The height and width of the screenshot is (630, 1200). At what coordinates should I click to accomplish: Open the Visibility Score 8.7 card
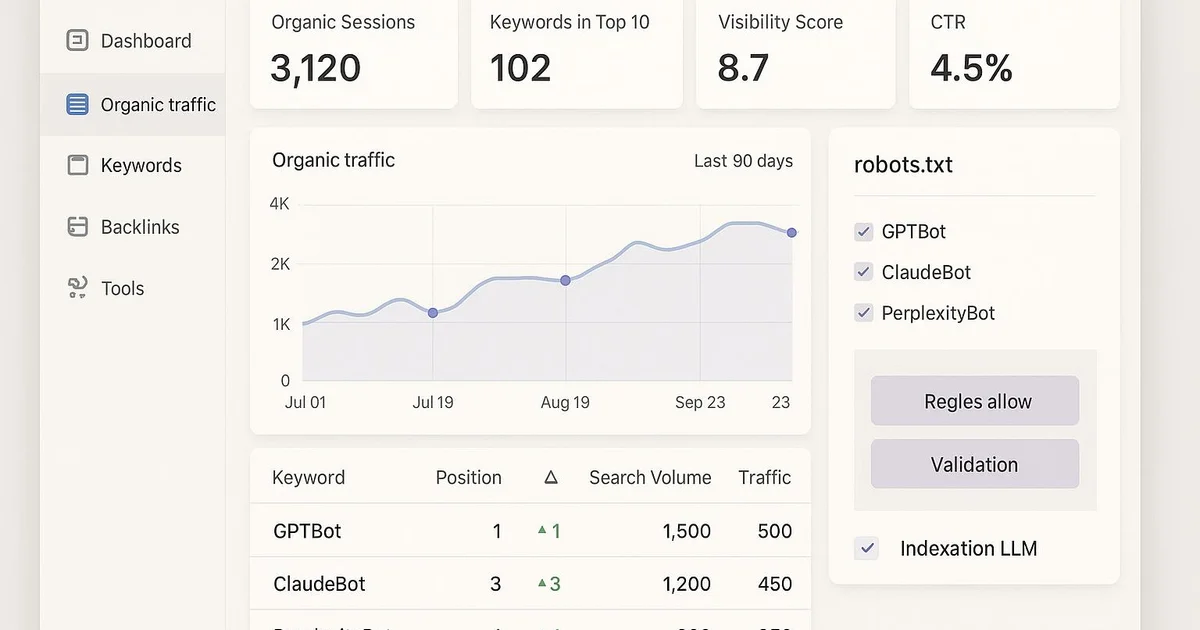click(795, 53)
